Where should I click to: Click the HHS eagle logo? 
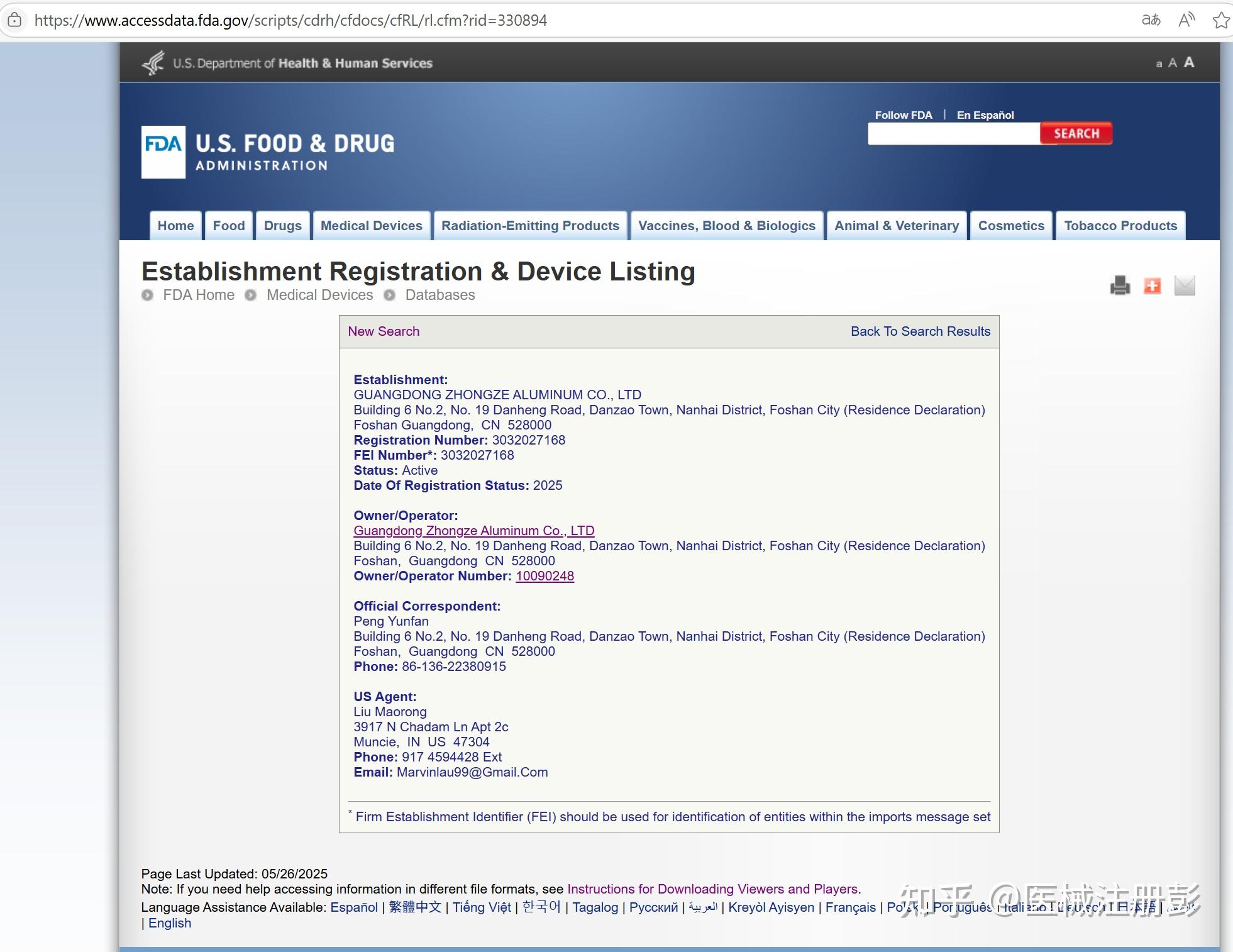coord(153,63)
